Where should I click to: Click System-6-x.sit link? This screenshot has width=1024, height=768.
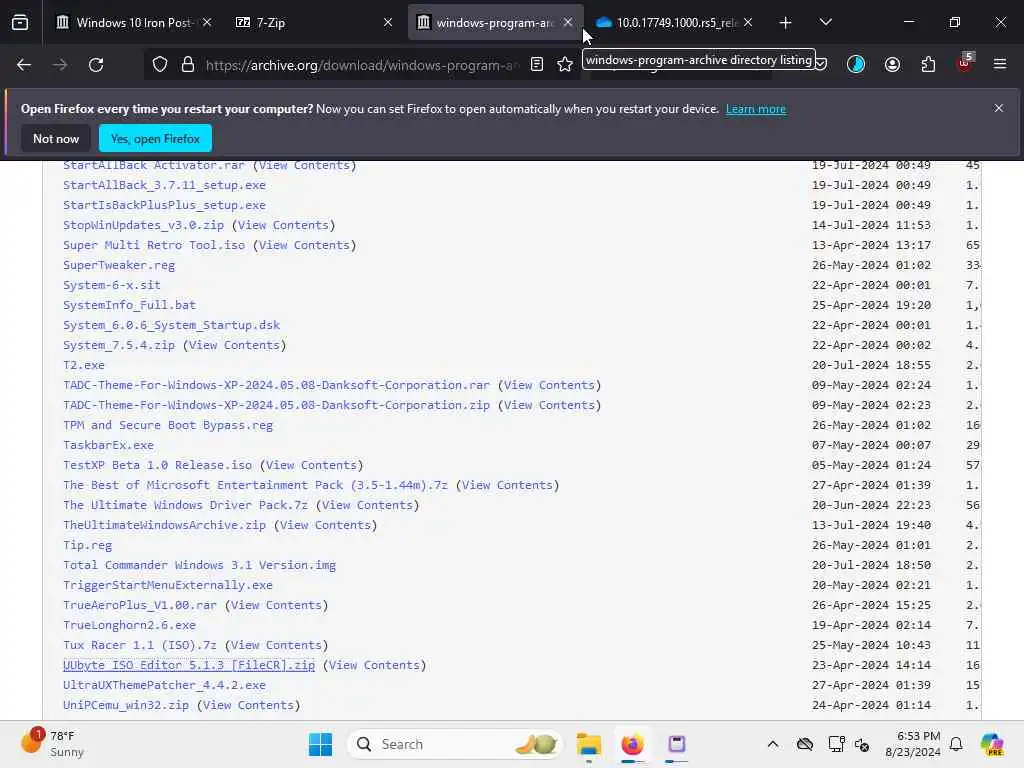point(112,285)
